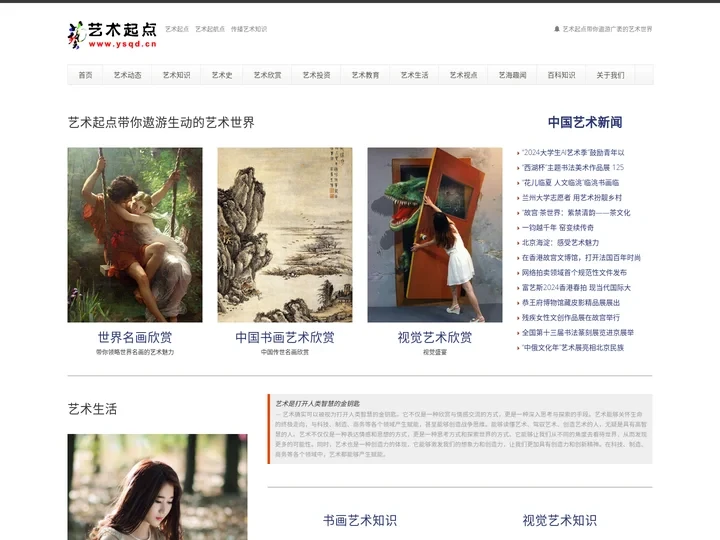Select 关于我们 in the nav bar

coord(610,75)
